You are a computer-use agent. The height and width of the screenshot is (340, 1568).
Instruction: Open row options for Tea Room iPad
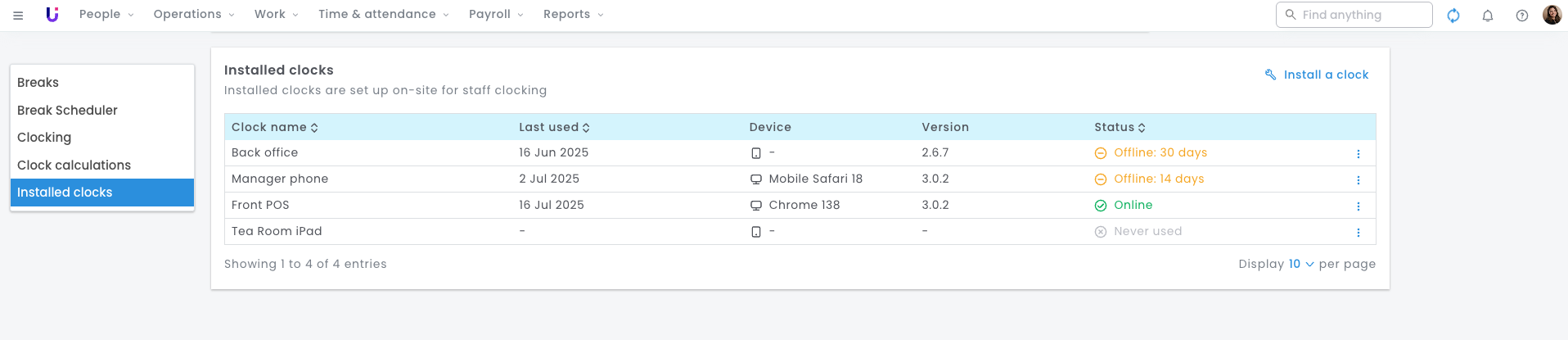1358,233
